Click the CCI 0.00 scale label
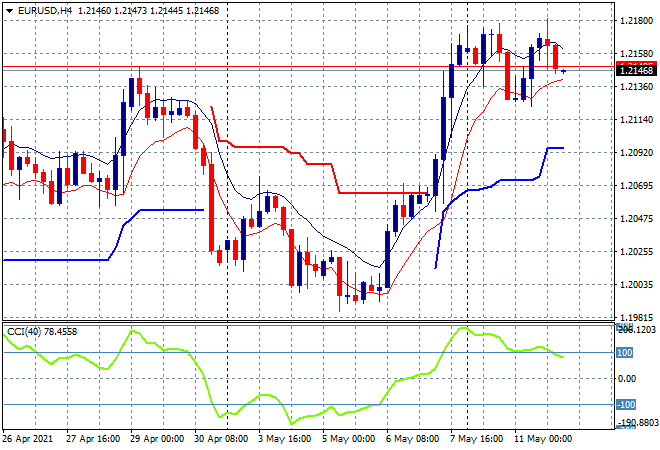 626,379
